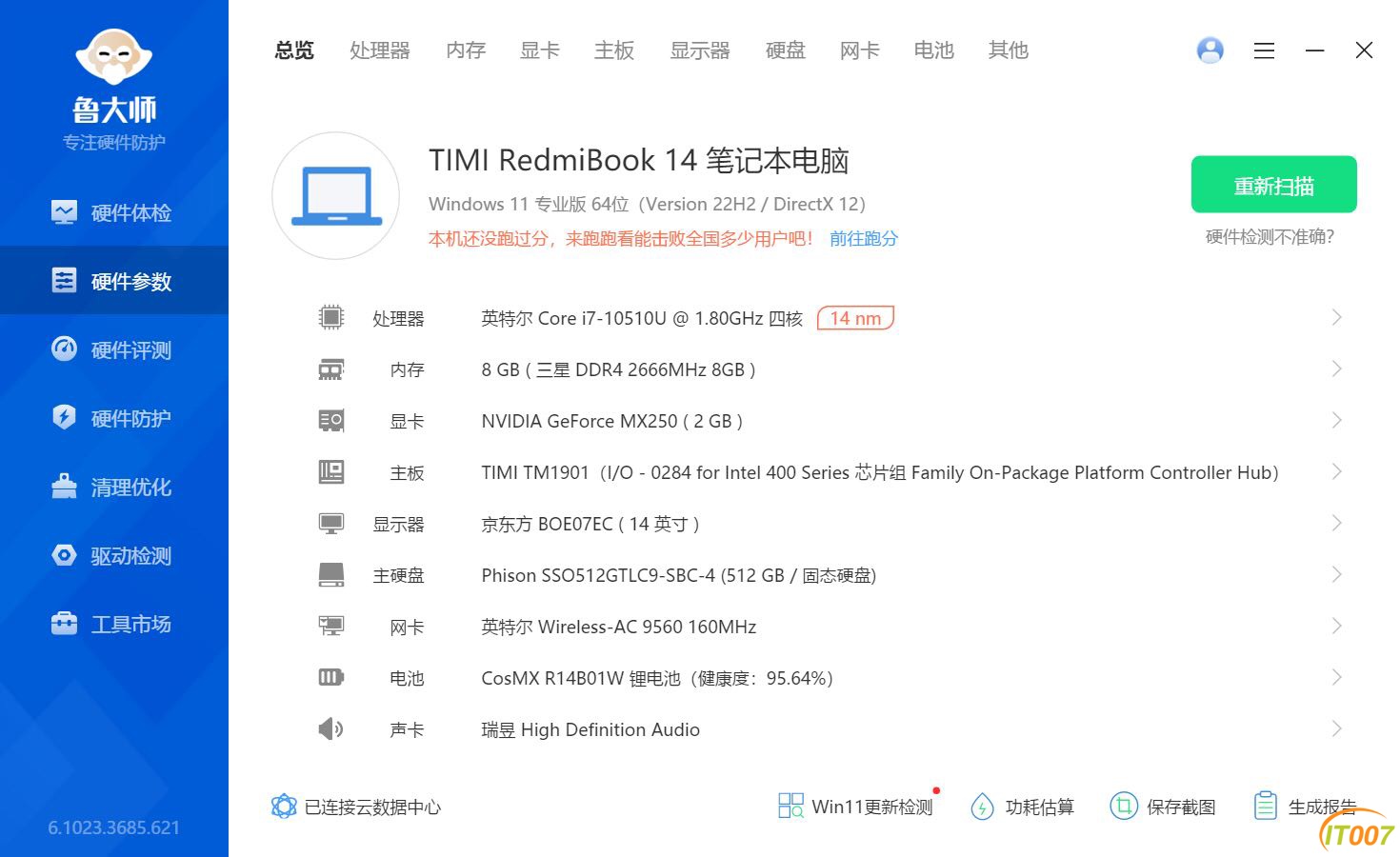1400x857 pixels.
Task: Expand the 电池 row chevron
Action: [x=1336, y=677]
